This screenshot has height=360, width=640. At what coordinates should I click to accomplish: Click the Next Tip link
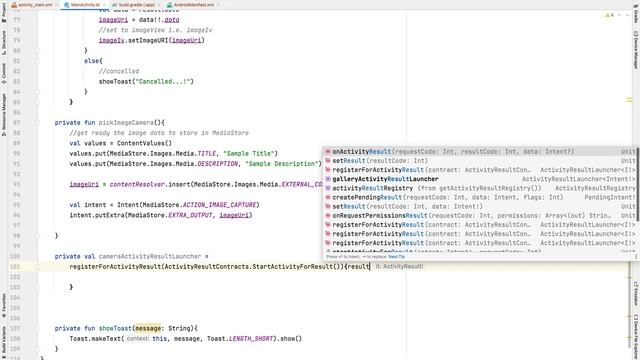(396, 257)
